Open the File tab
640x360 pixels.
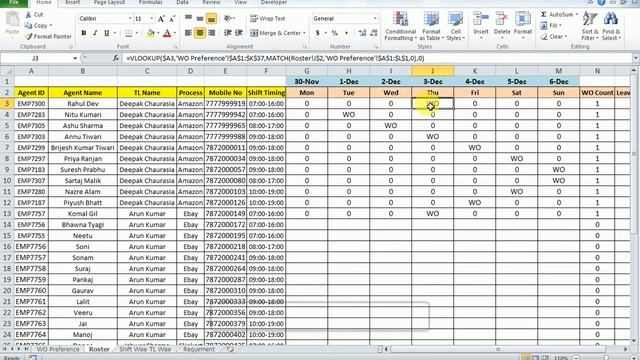(14, 3)
